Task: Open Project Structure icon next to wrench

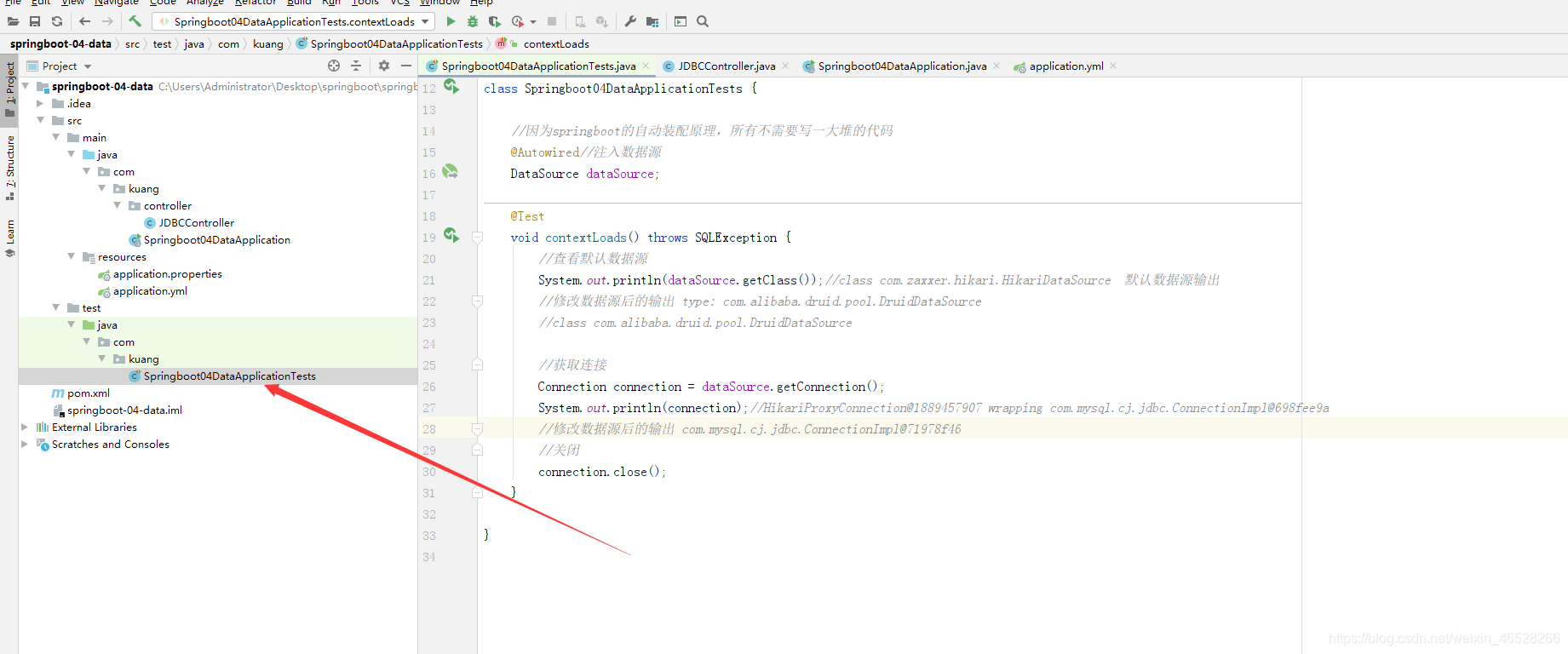Action: tap(652, 21)
